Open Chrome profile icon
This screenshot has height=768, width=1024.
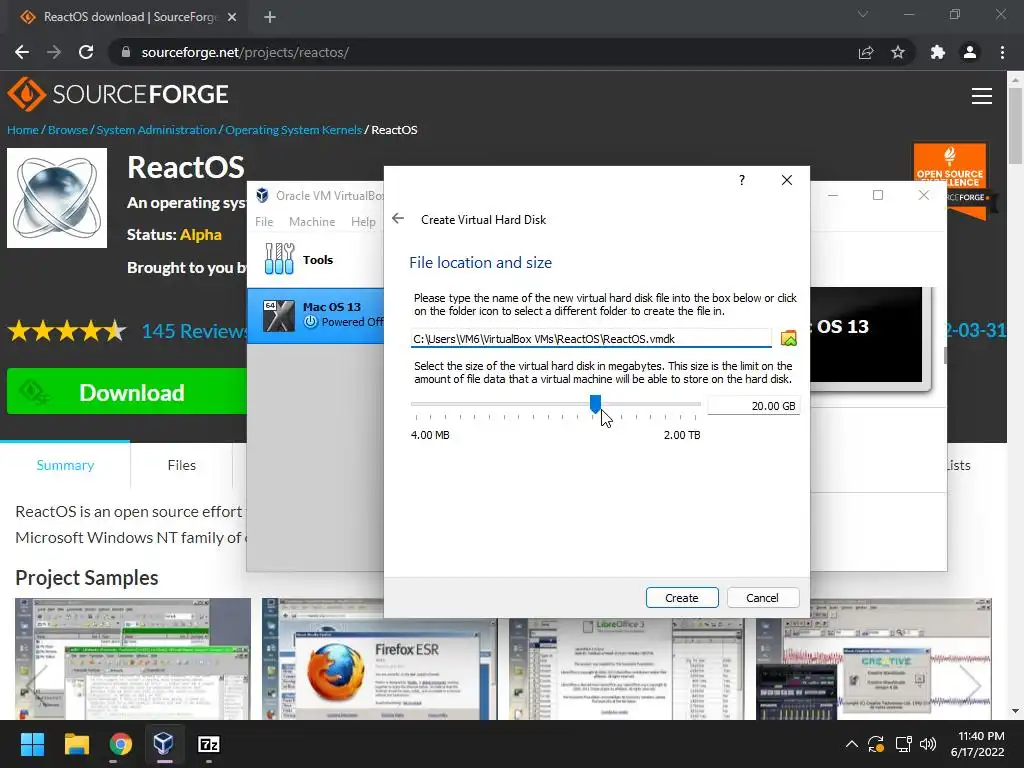(970, 52)
